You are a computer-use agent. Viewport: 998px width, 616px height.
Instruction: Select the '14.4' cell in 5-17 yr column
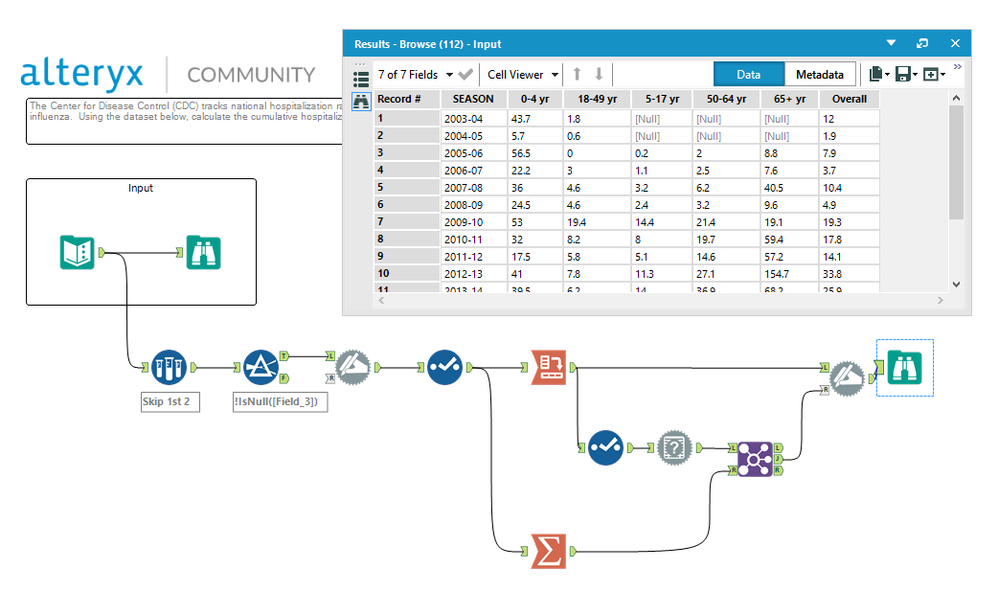pyautogui.click(x=662, y=222)
